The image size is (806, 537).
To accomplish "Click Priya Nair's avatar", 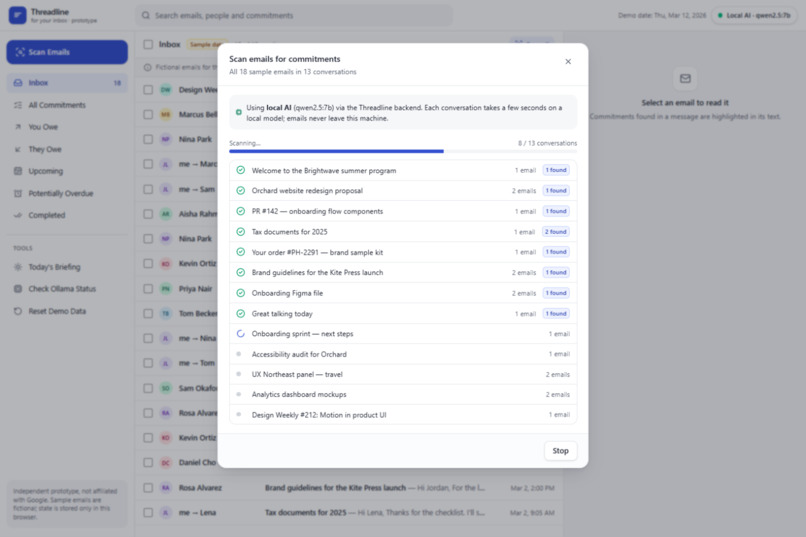I will click(166, 289).
